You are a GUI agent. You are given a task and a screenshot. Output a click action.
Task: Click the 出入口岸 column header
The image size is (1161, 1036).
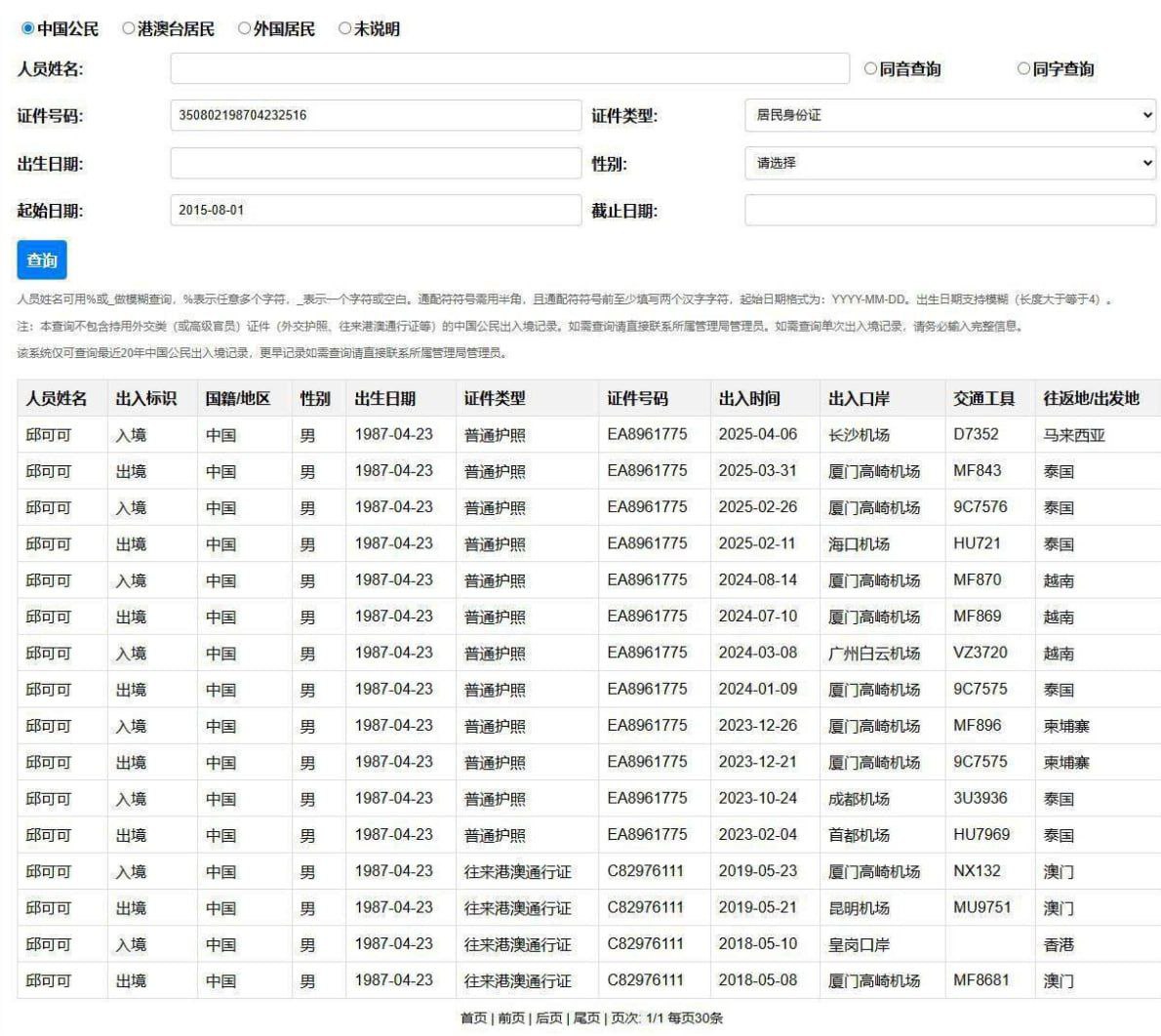(859, 399)
